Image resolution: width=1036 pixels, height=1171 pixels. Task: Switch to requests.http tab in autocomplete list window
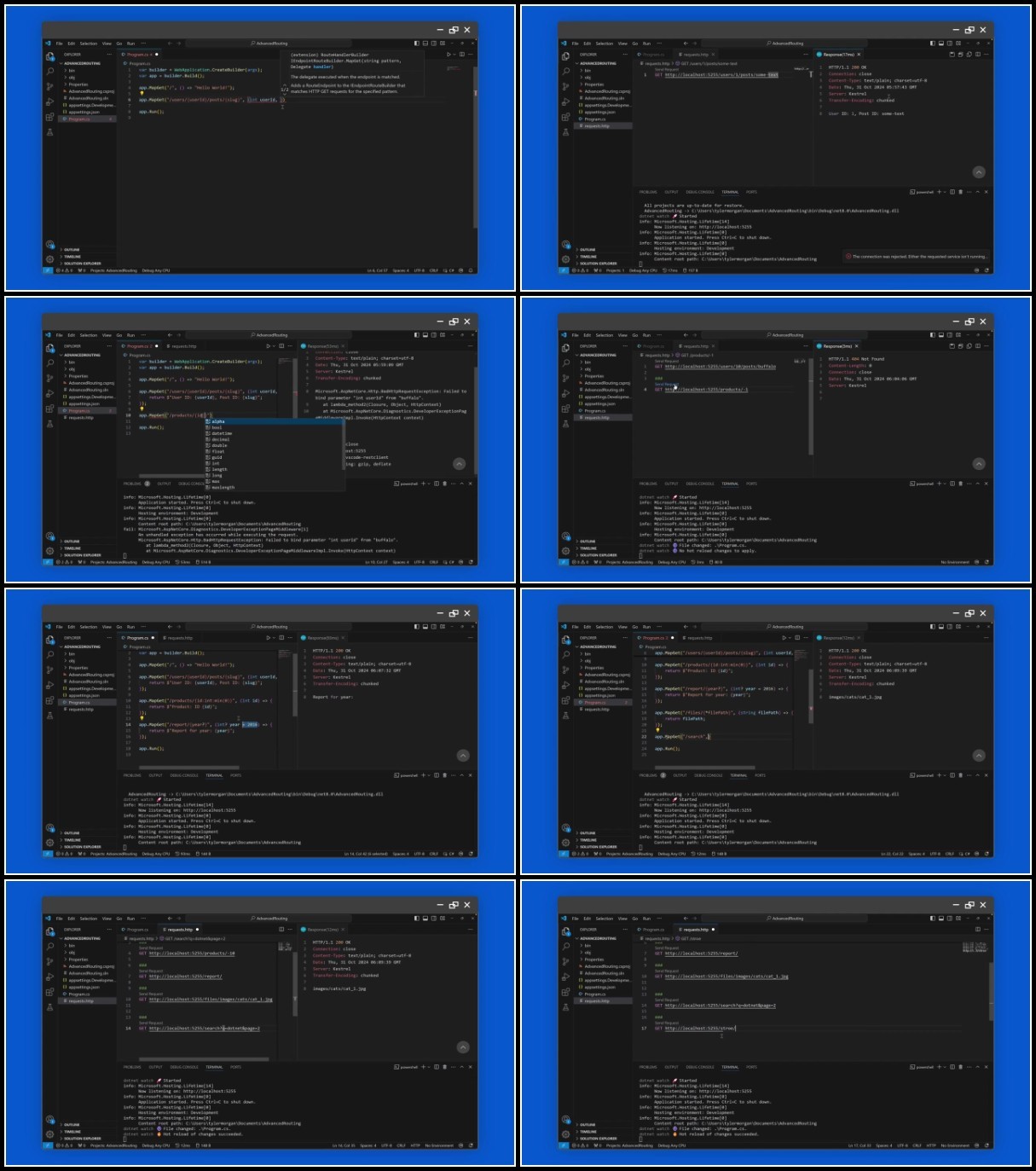pos(183,346)
